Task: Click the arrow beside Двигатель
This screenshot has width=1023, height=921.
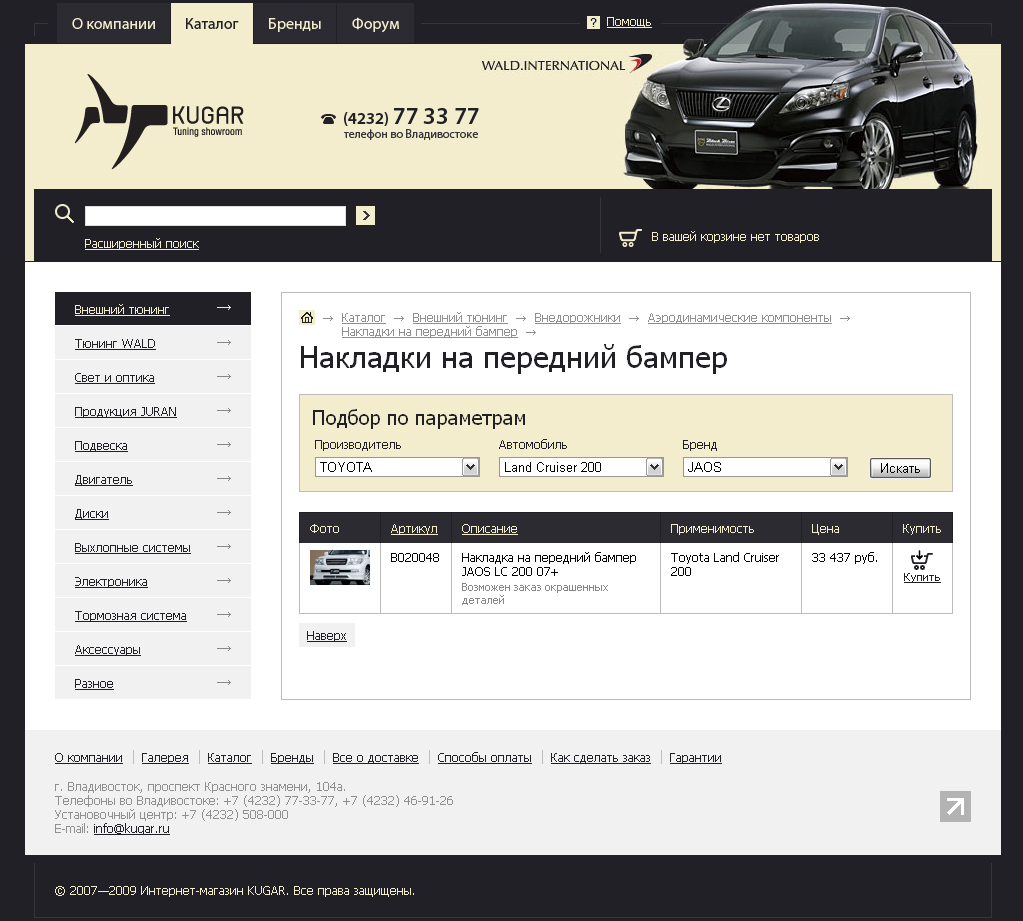Action: 224,479
